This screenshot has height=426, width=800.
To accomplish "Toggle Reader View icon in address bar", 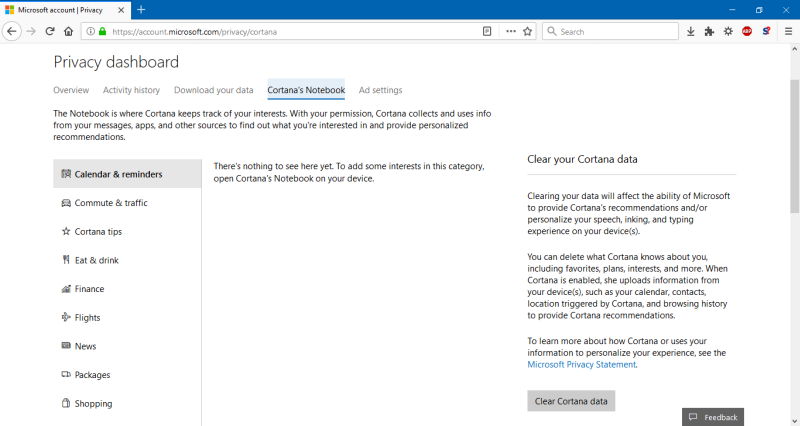I will [x=487, y=31].
